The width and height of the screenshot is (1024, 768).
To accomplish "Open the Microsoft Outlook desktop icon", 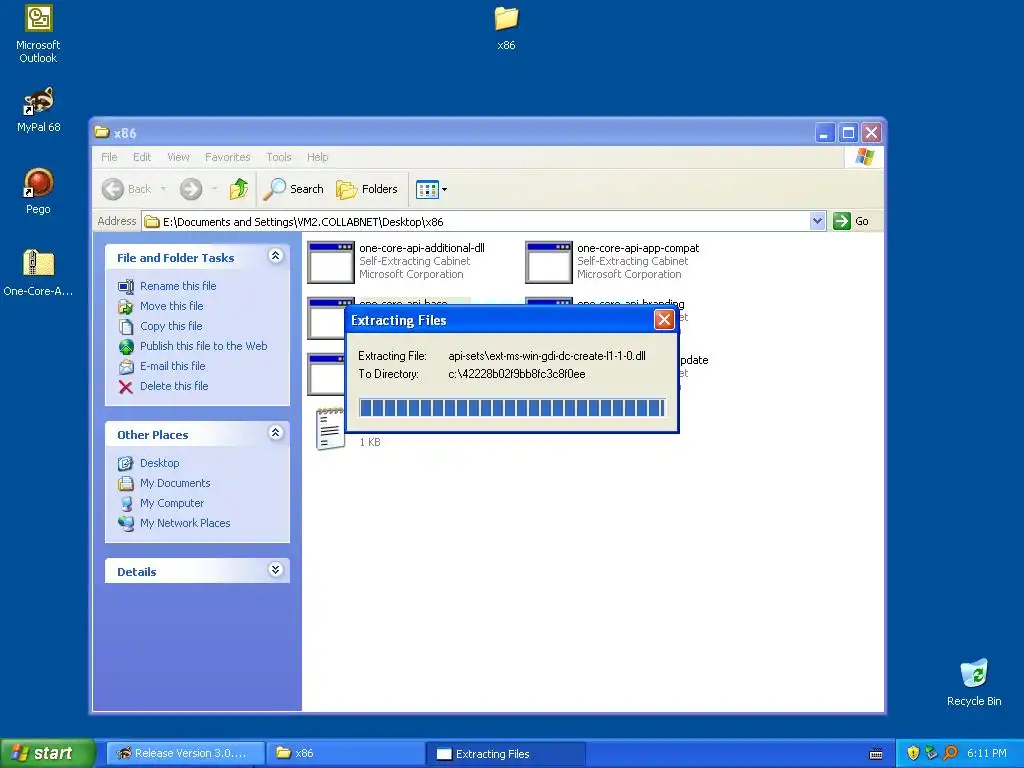I will tap(38, 34).
